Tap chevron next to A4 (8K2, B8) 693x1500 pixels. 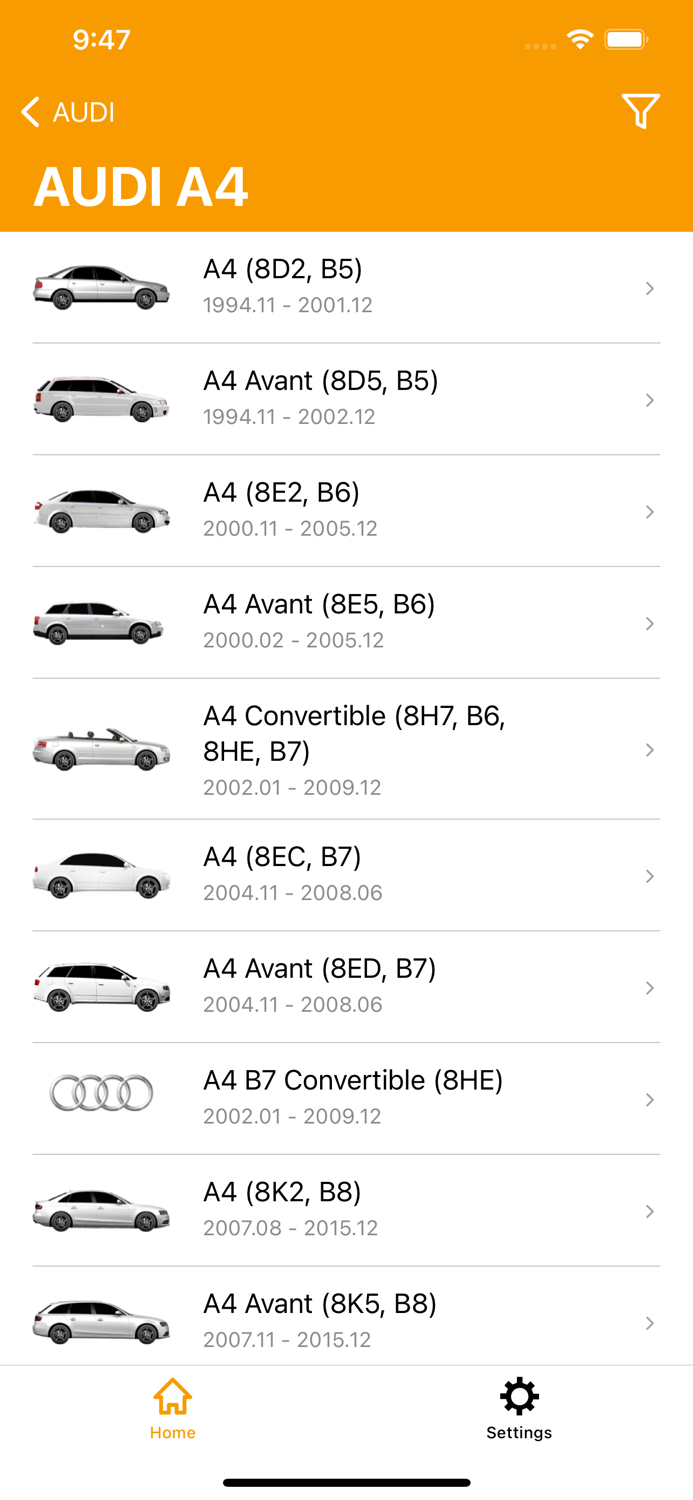pos(650,1212)
